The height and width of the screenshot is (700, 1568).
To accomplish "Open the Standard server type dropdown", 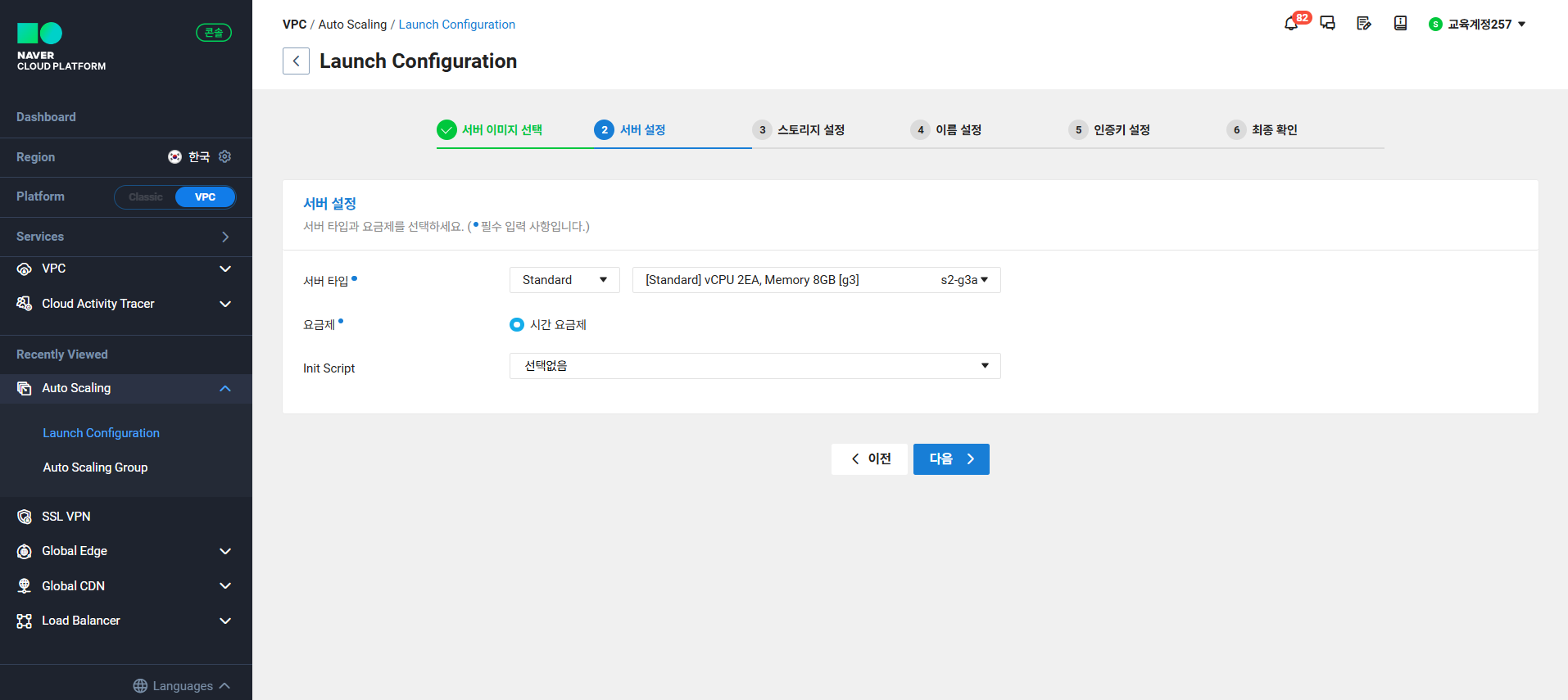I will pyautogui.click(x=564, y=280).
